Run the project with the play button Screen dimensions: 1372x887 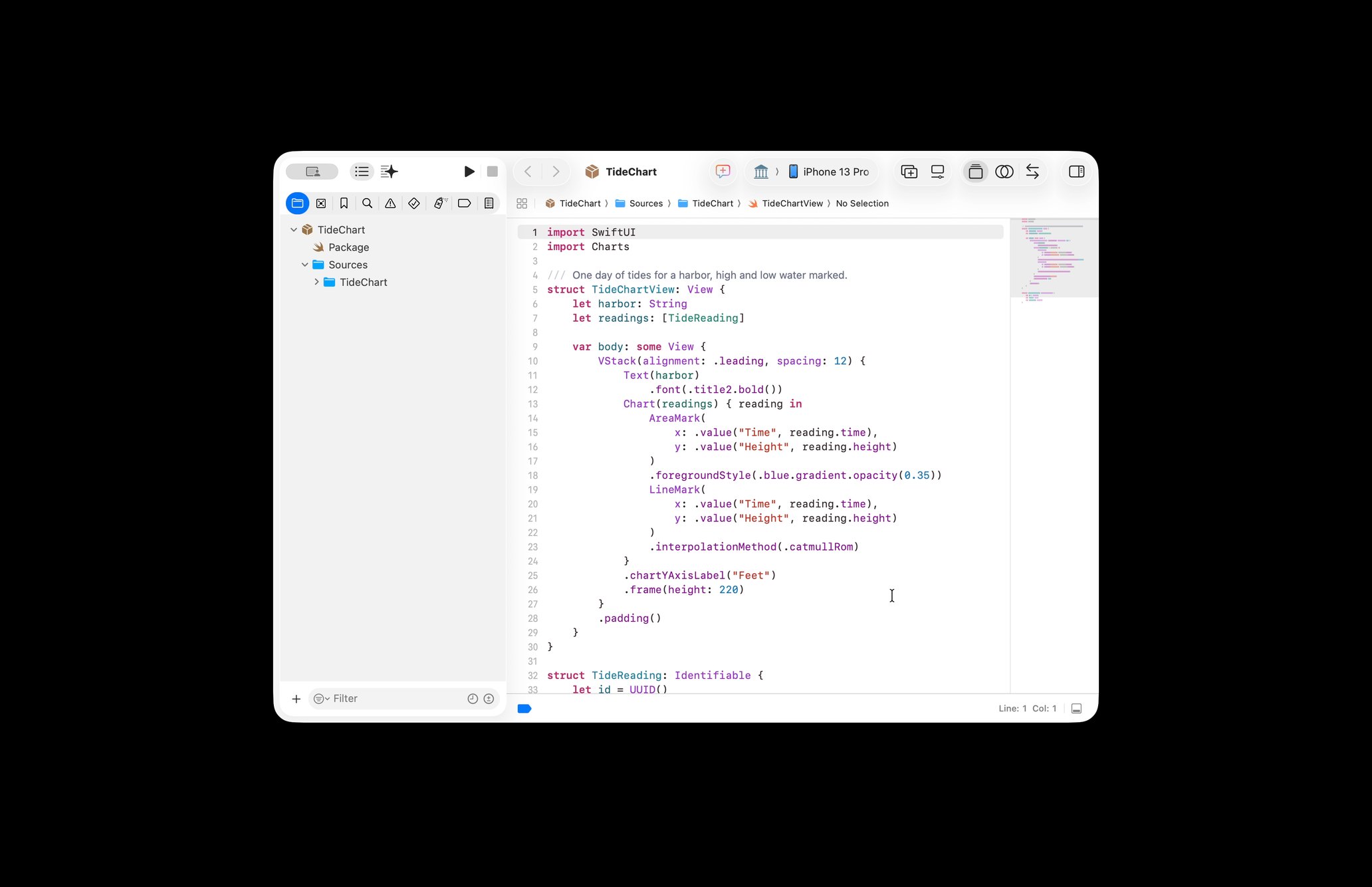tap(469, 172)
